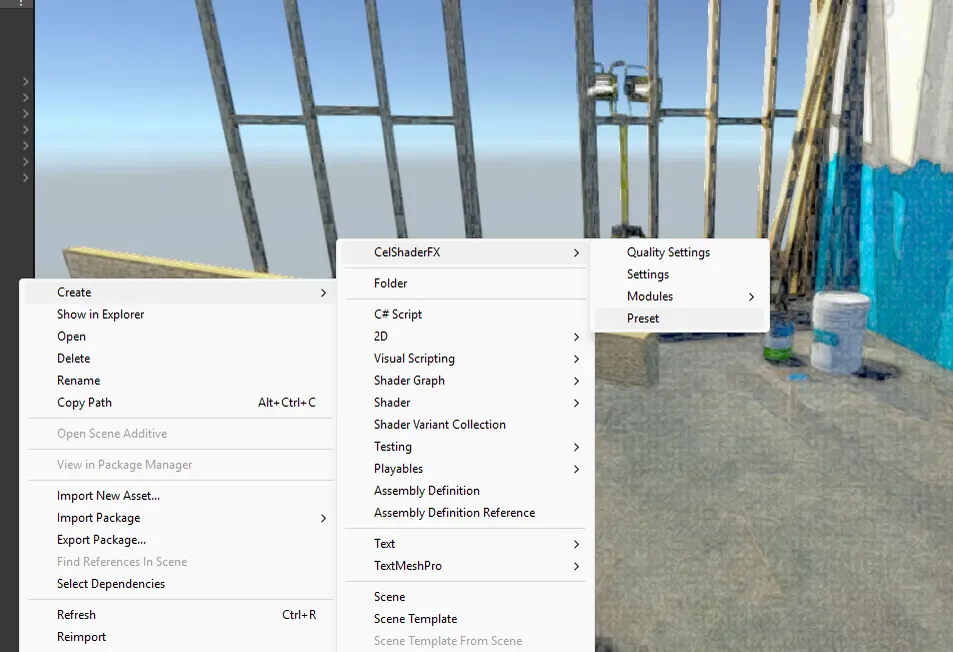Choose Show in Explorer
953x652 pixels.
pos(180,314)
